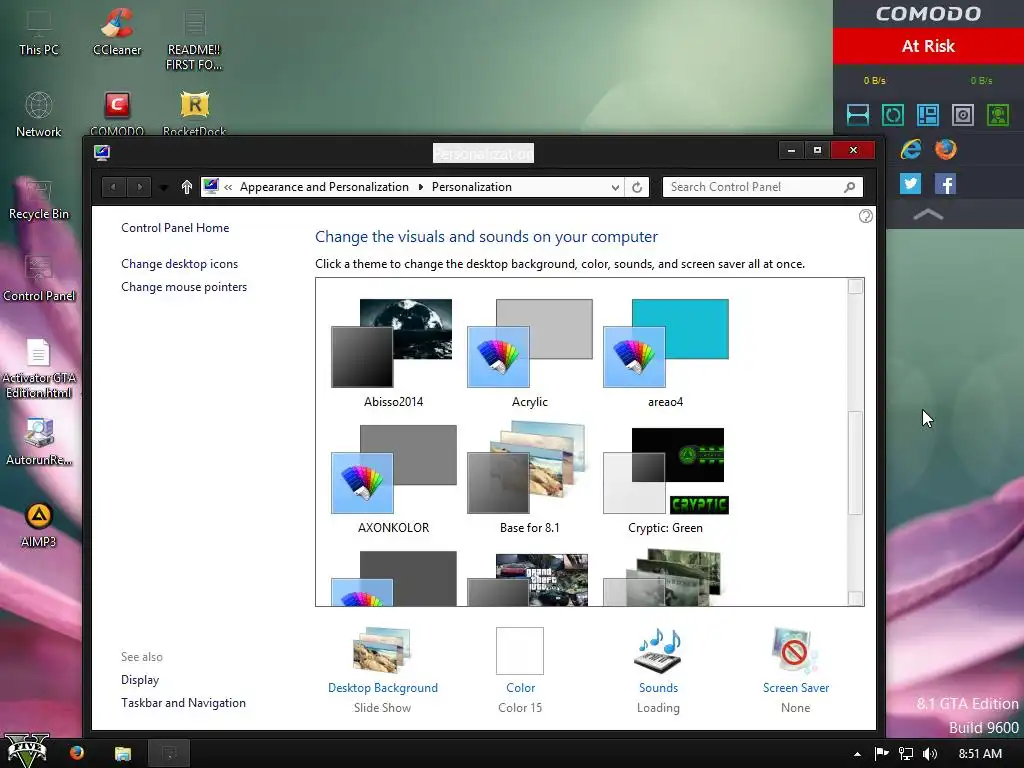Click the 8:51 AM clock
Screen dimensions: 1024x768
coord(980,754)
